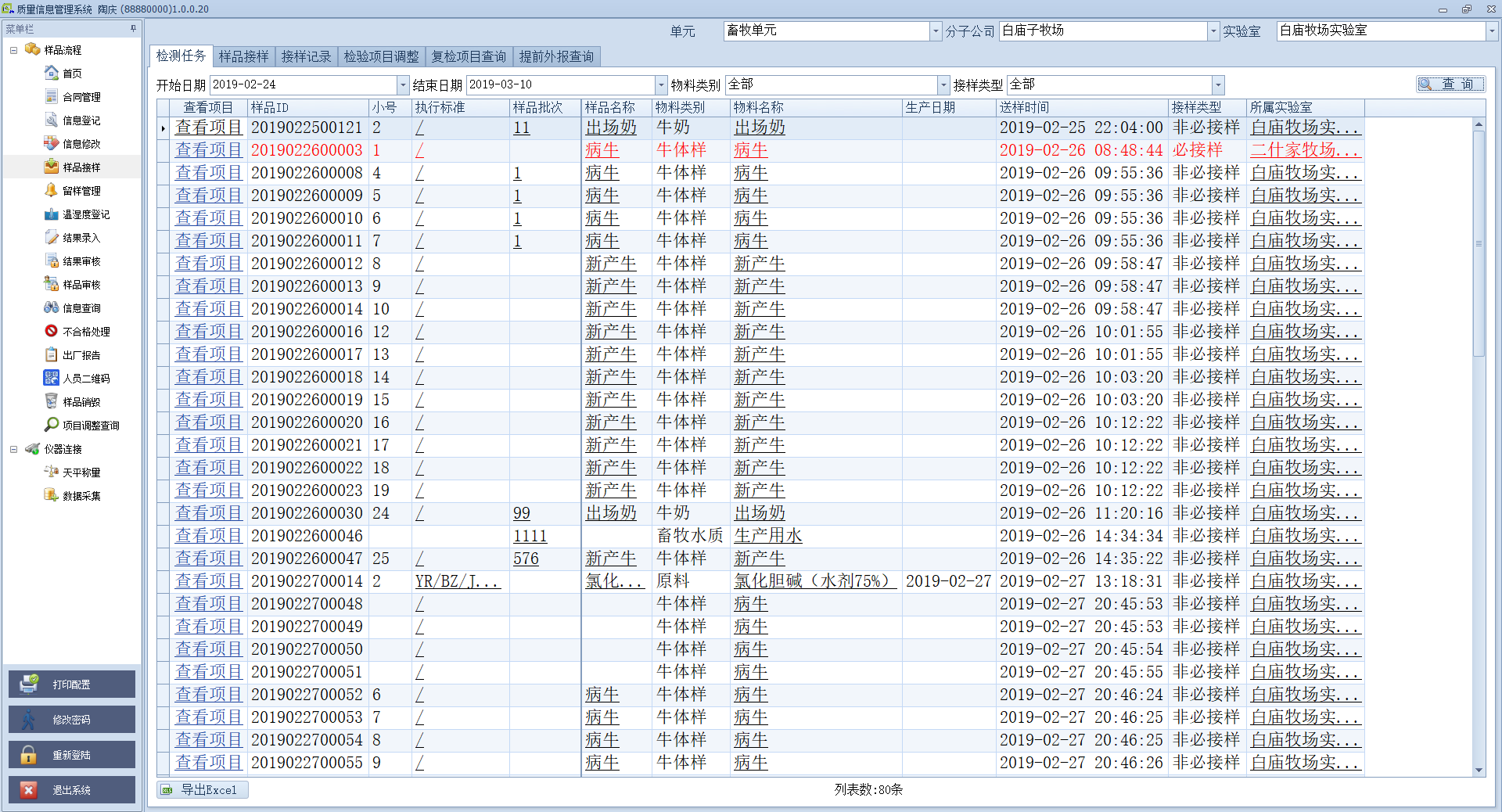Viewport: 1502px width, 812px height.
Task: Click the 信息查询 binoculars icon
Action: 52,307
